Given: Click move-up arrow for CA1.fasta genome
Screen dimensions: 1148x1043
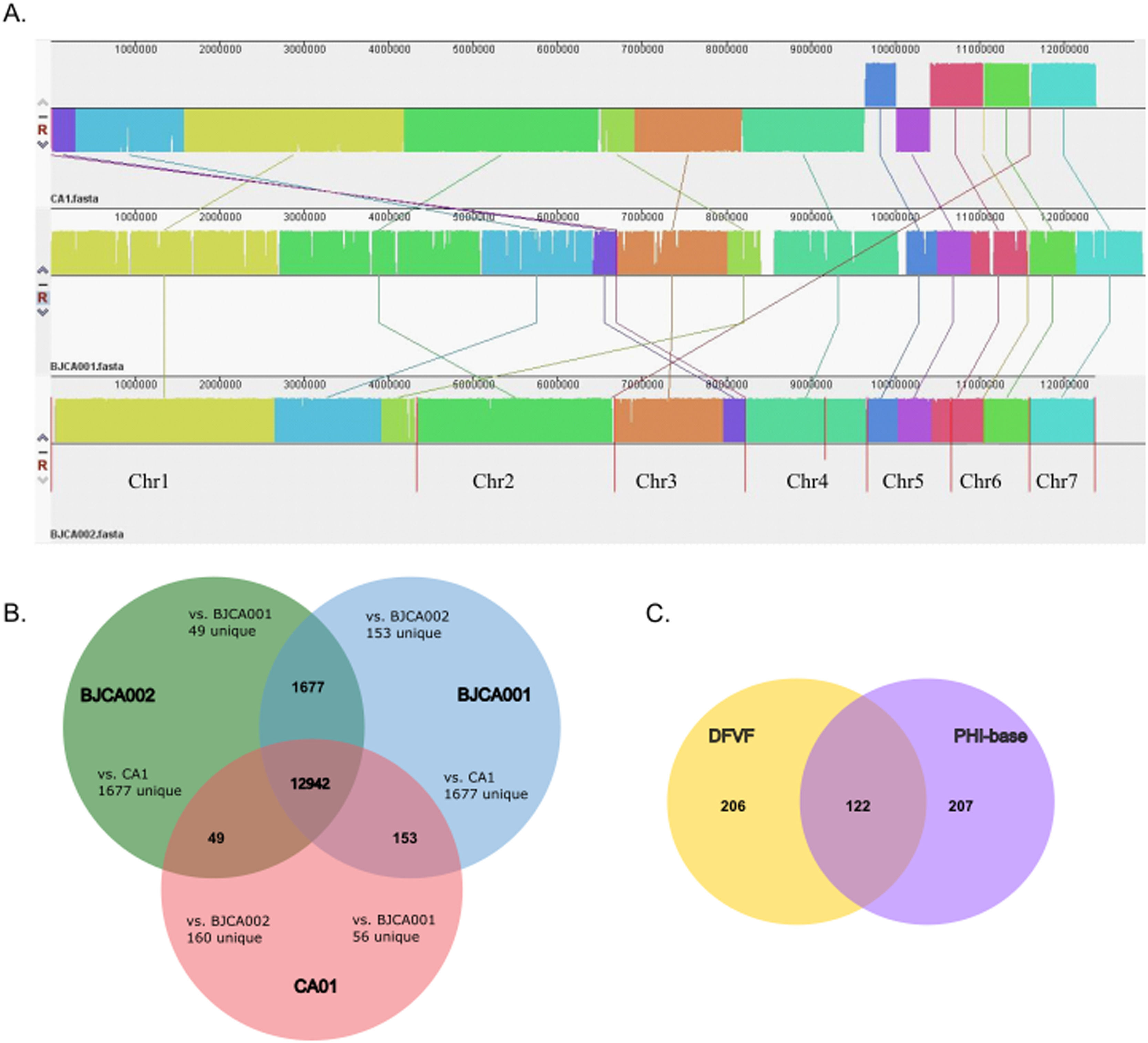Looking at the screenshot, I should (43, 103).
